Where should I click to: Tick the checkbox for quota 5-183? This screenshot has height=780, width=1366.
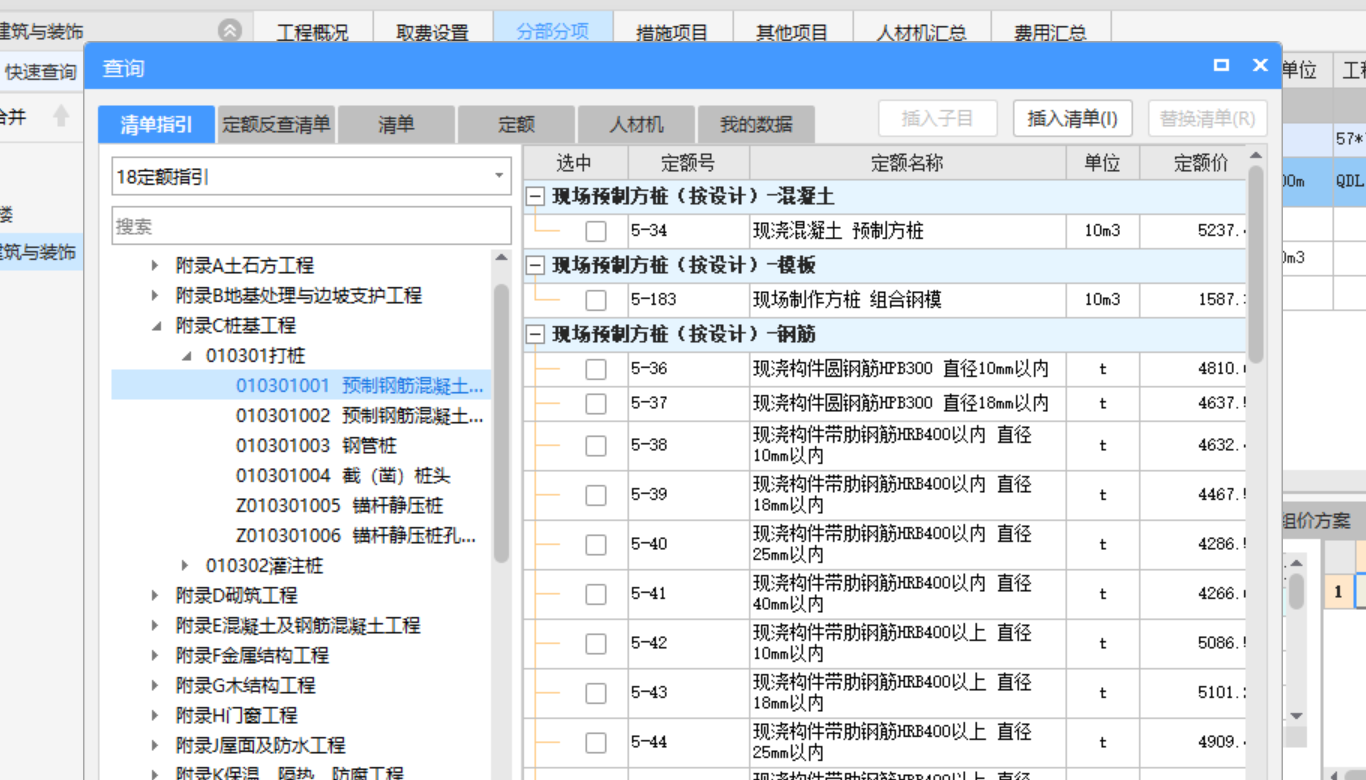pyautogui.click(x=596, y=300)
